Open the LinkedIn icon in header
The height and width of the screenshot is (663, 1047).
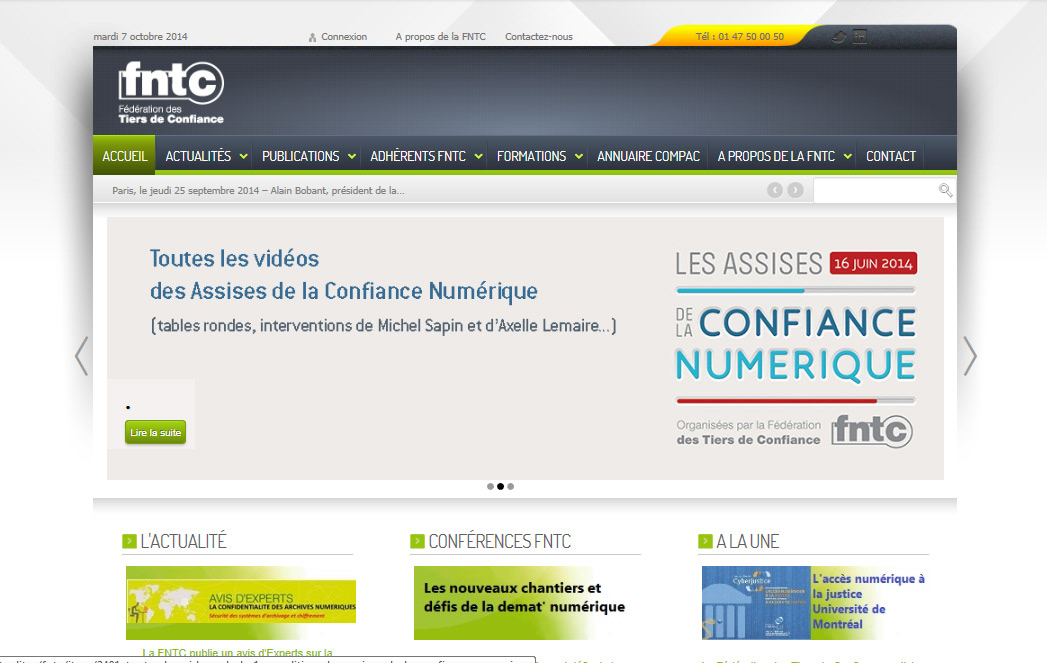tap(860, 36)
